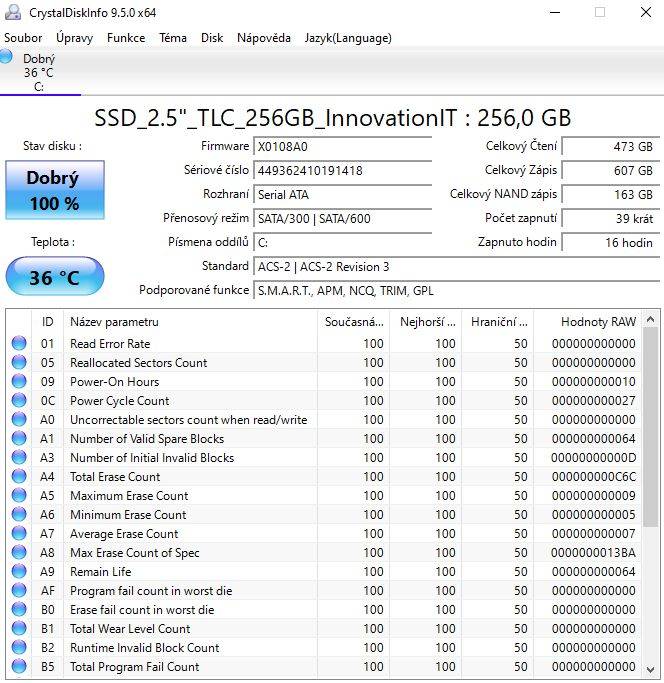Click the Celkový NAND zápis value 163 GB
This screenshot has height=683, width=664.
click(610, 194)
